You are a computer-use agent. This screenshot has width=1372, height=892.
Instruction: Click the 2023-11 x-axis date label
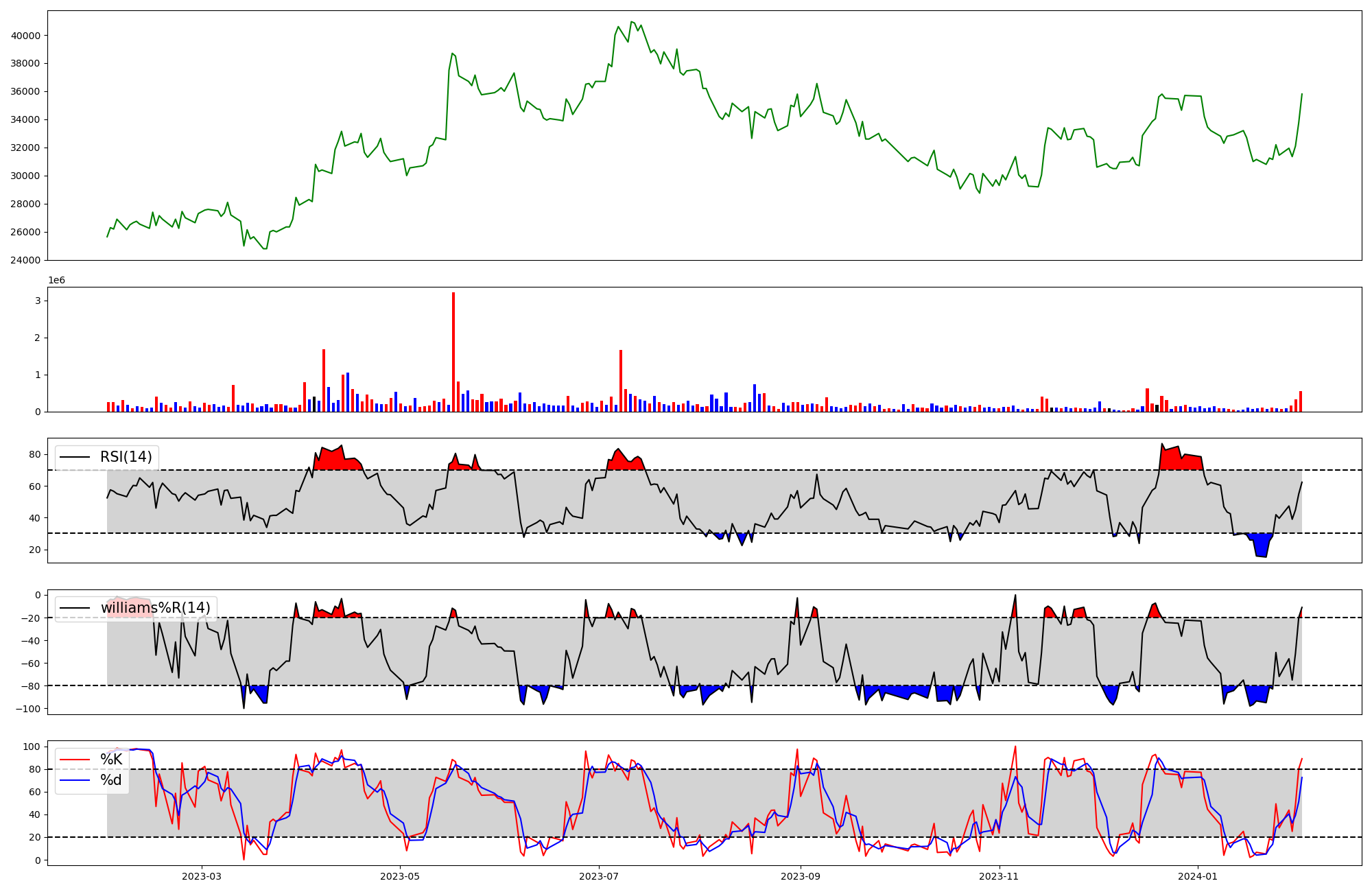click(999, 876)
